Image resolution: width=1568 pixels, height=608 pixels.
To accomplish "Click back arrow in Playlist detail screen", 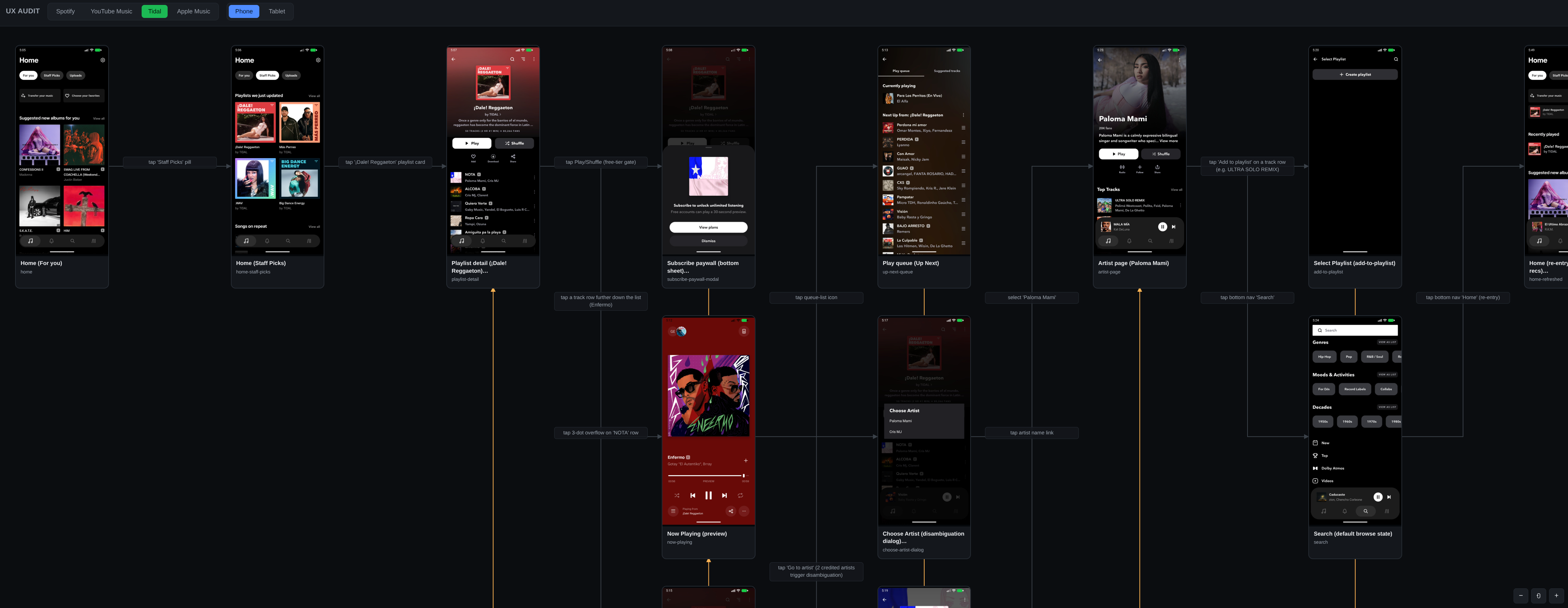I will click(x=453, y=59).
